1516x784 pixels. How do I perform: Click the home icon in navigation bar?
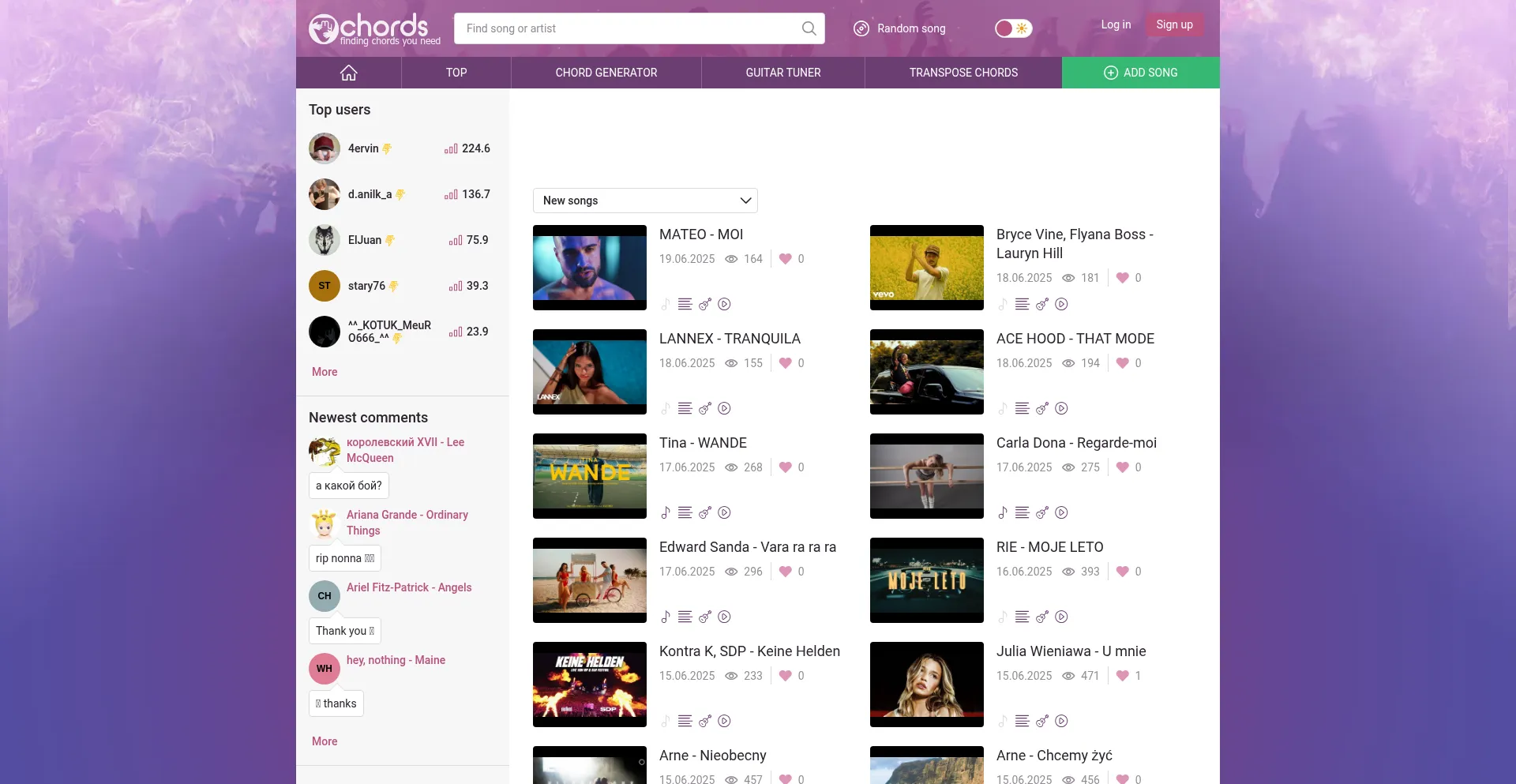pyautogui.click(x=348, y=73)
